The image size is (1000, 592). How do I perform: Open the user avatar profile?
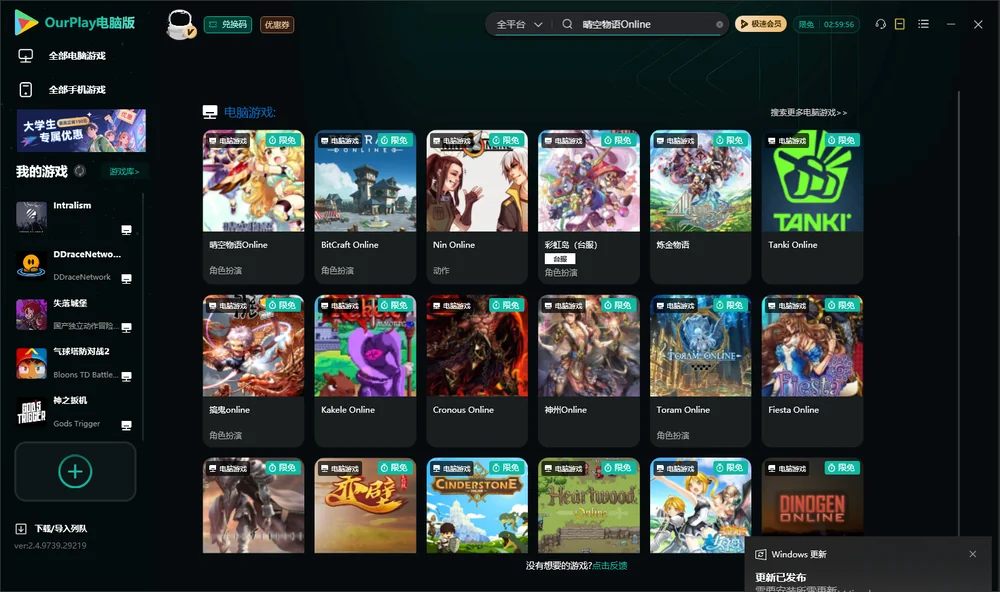[x=180, y=24]
